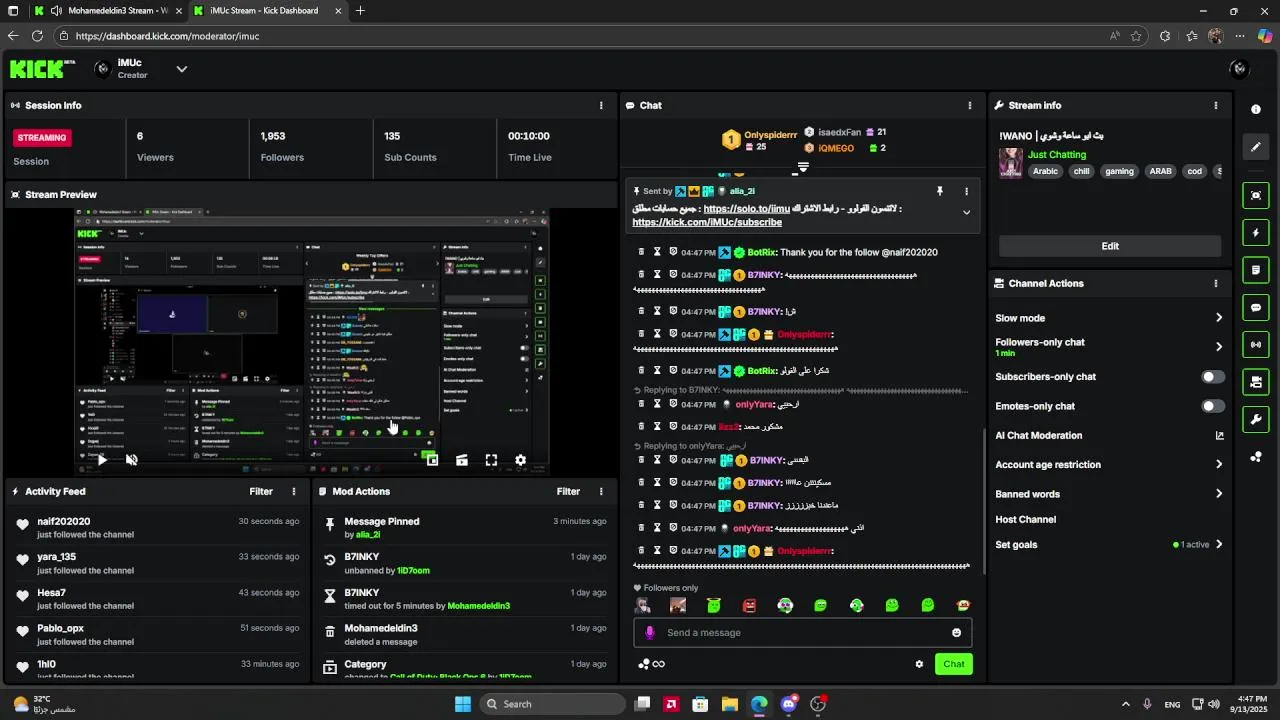Screen dimensions: 1280x720
Task: Click the three-dots cluster icon in right sidebar
Action: tap(1256, 457)
